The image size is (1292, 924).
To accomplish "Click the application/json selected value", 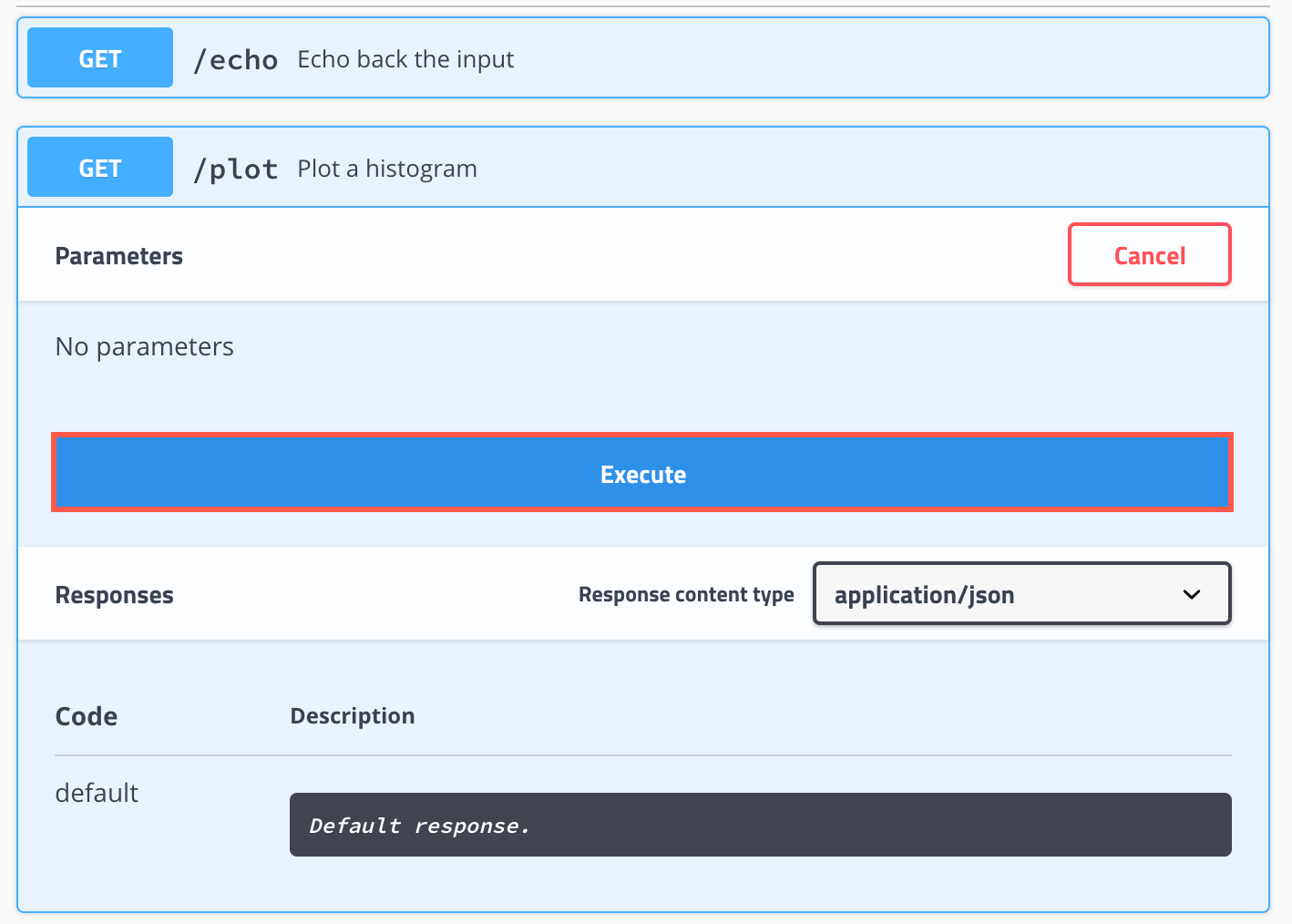I will pyautogui.click(x=925, y=594).
